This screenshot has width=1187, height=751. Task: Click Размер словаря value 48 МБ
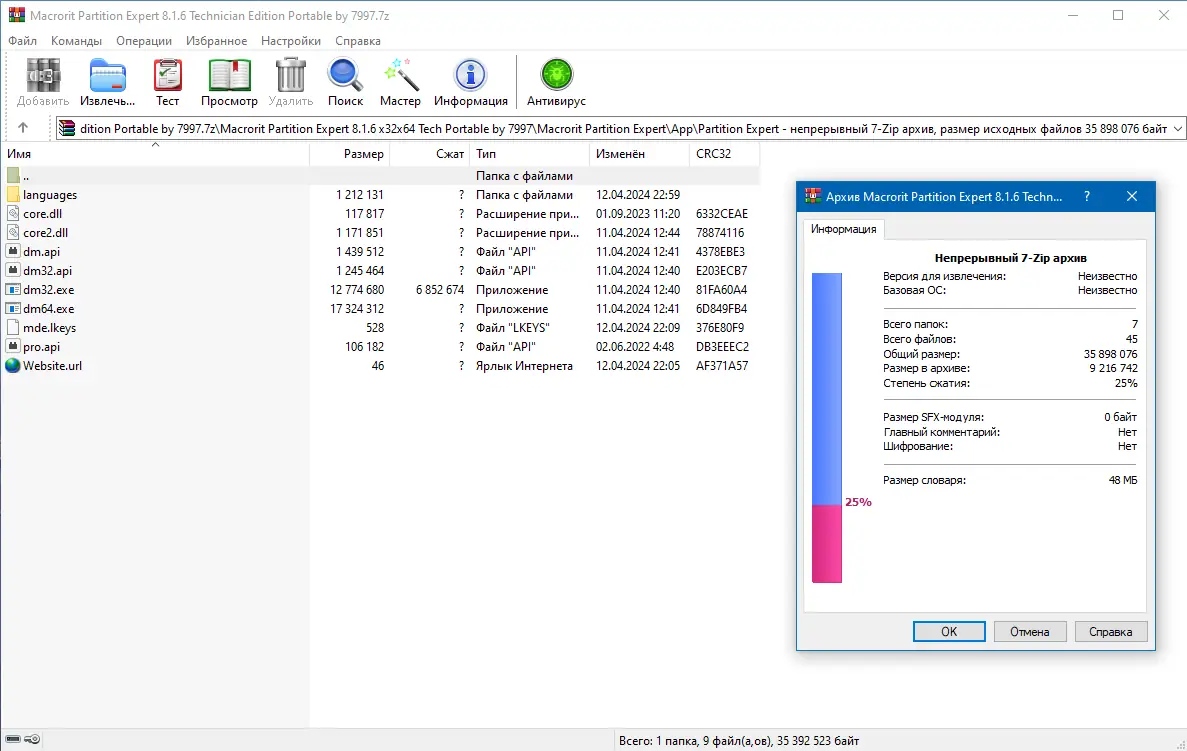(1123, 480)
